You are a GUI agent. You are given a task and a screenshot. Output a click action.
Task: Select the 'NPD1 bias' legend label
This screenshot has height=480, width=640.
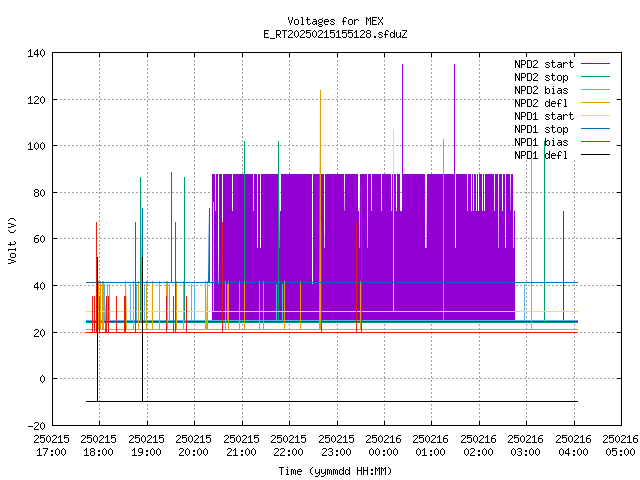(x=541, y=142)
